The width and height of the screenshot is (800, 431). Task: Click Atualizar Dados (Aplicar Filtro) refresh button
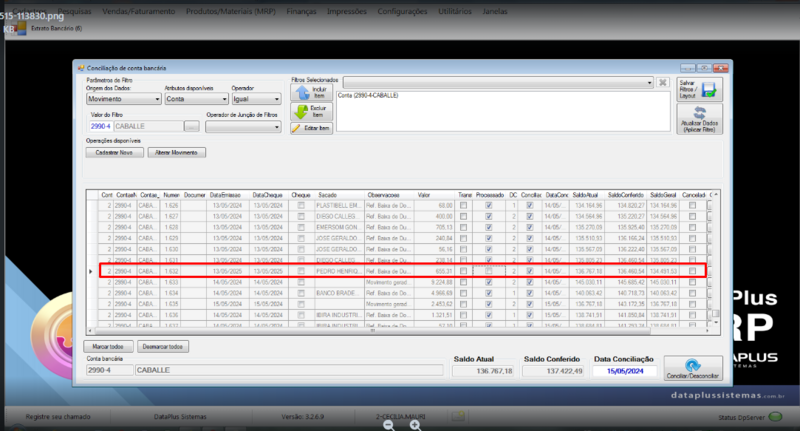[x=699, y=119]
